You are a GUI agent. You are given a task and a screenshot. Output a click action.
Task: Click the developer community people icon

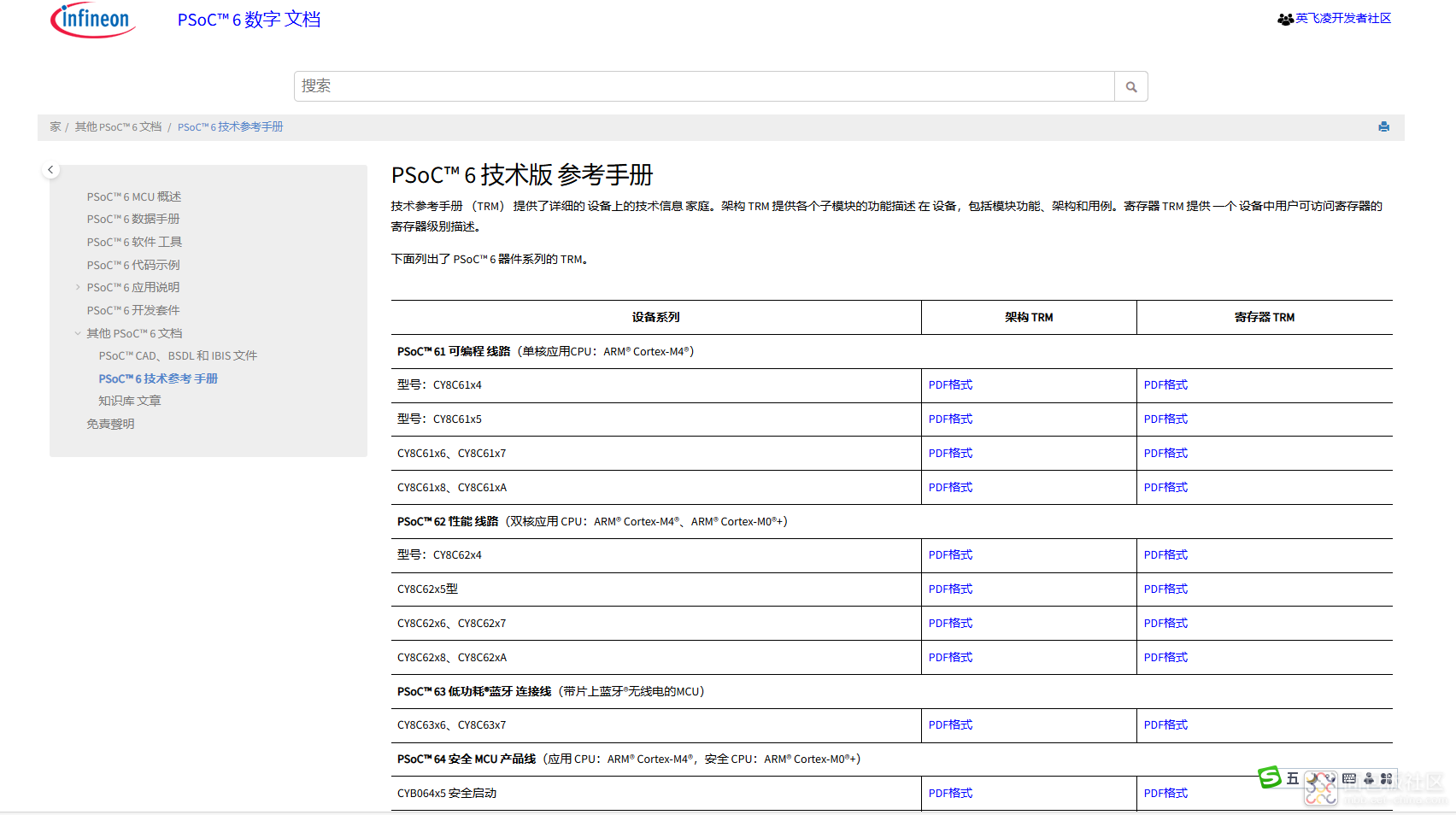[1285, 19]
